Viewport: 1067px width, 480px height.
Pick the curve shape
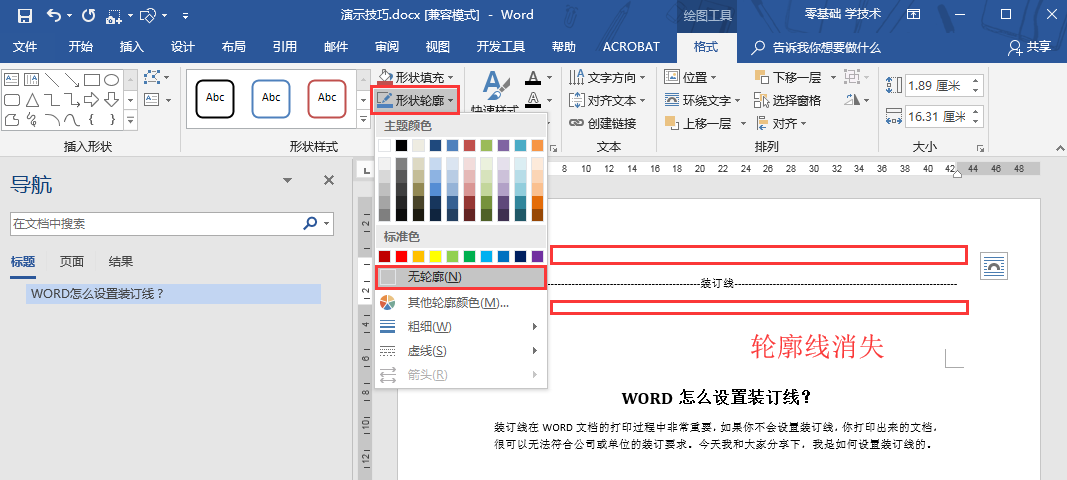point(71,120)
